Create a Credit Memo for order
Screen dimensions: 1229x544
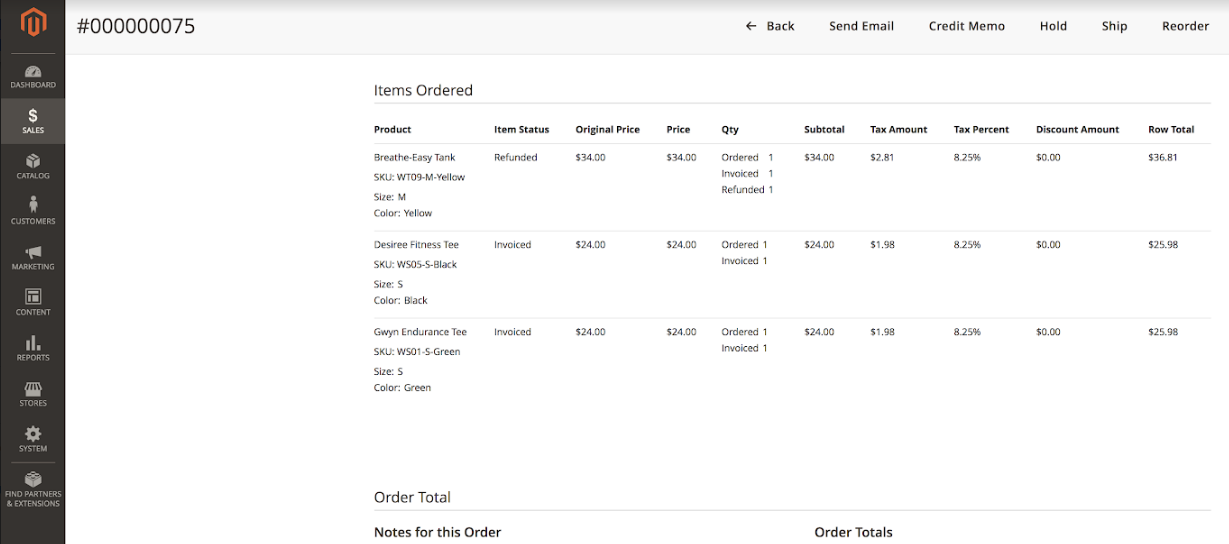(966, 26)
